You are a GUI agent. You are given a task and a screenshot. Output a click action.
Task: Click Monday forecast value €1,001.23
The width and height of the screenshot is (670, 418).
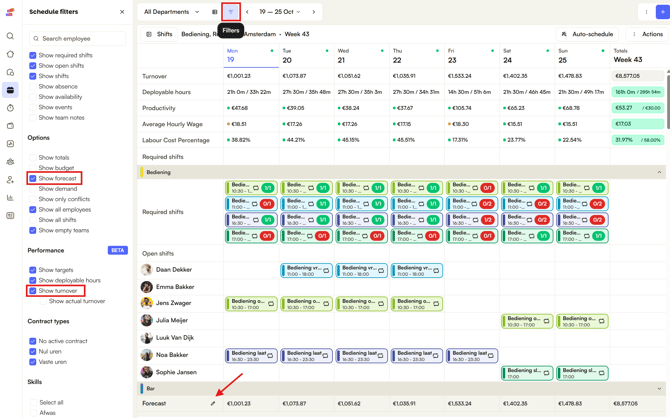tap(239, 403)
